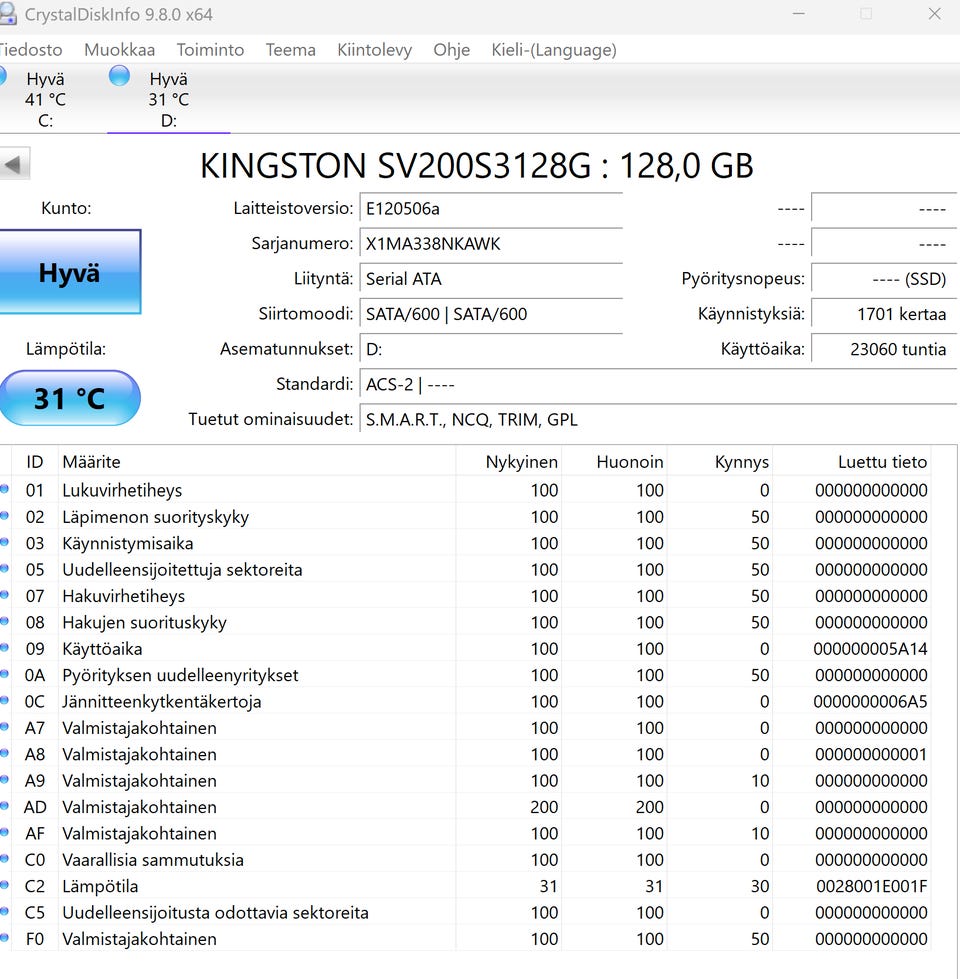Click the 31 °C temperature button
The height and width of the screenshot is (979, 960).
coord(69,398)
